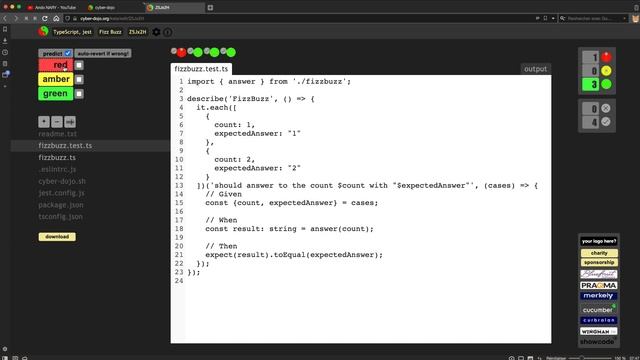Open history clock icon in browser sidebar
640x360 pixels.
(5, 52)
